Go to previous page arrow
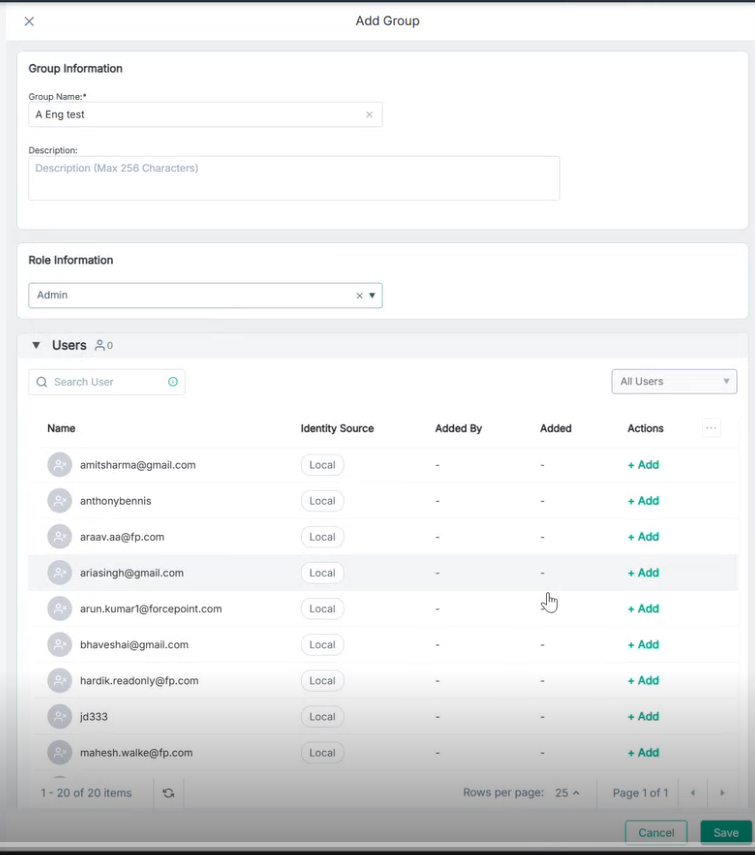 (x=693, y=793)
